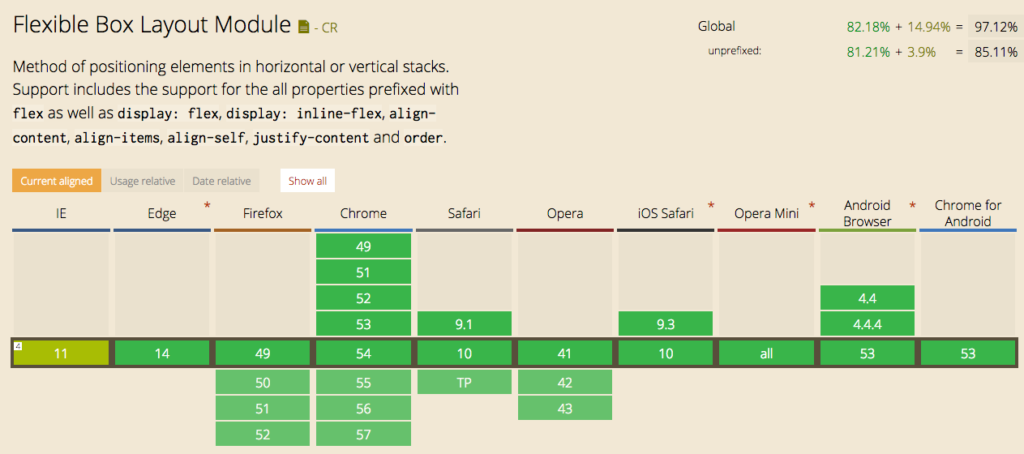Click the asterisk by Android Browser
1024x454 pixels.
pos(913,205)
